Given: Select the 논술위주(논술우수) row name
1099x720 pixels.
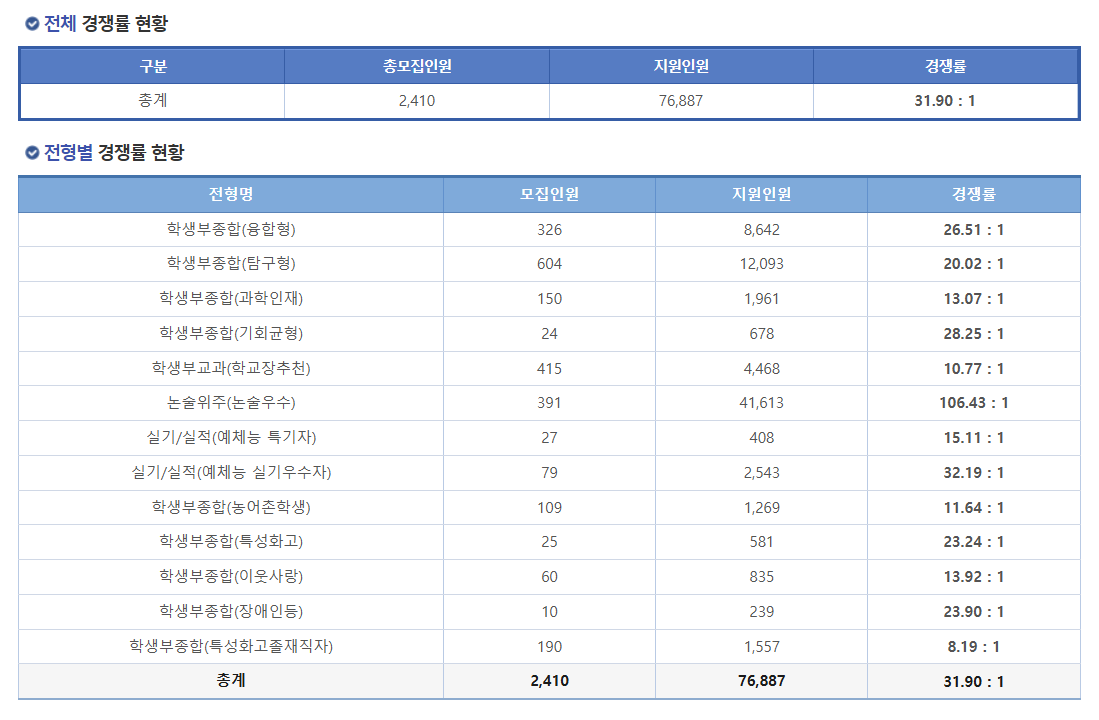Looking at the screenshot, I should [x=231, y=403].
